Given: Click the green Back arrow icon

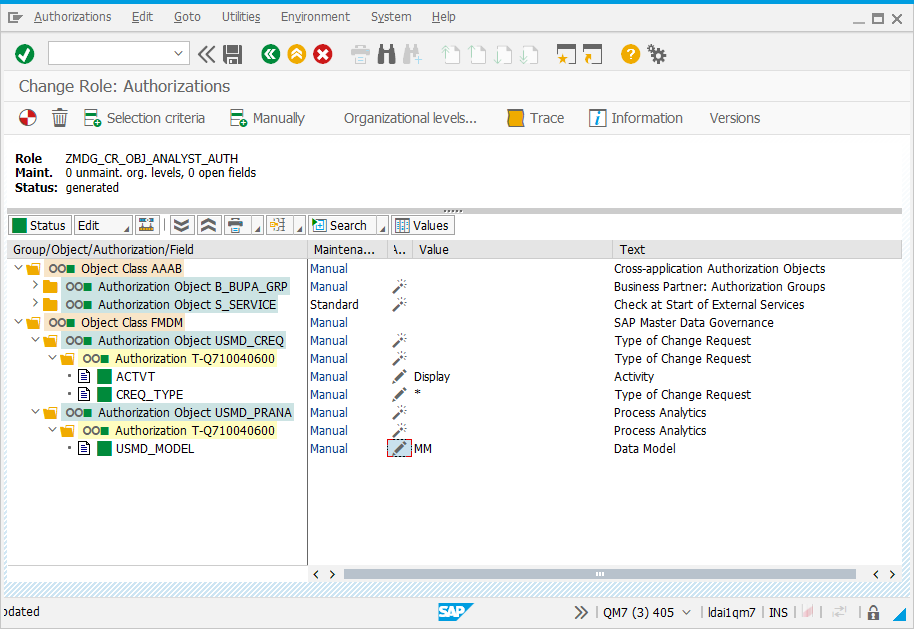Looking at the screenshot, I should (x=270, y=54).
